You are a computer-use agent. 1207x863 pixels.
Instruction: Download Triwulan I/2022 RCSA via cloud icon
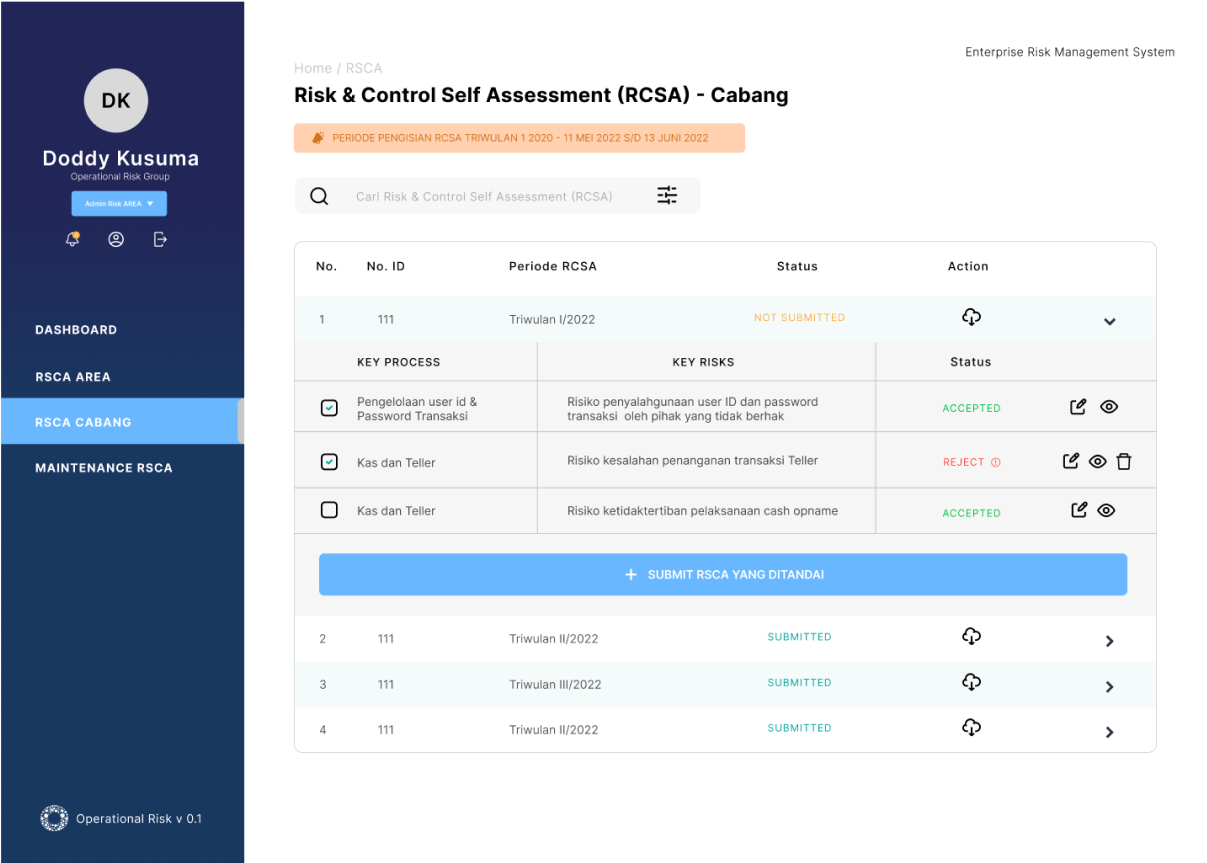pos(971,317)
